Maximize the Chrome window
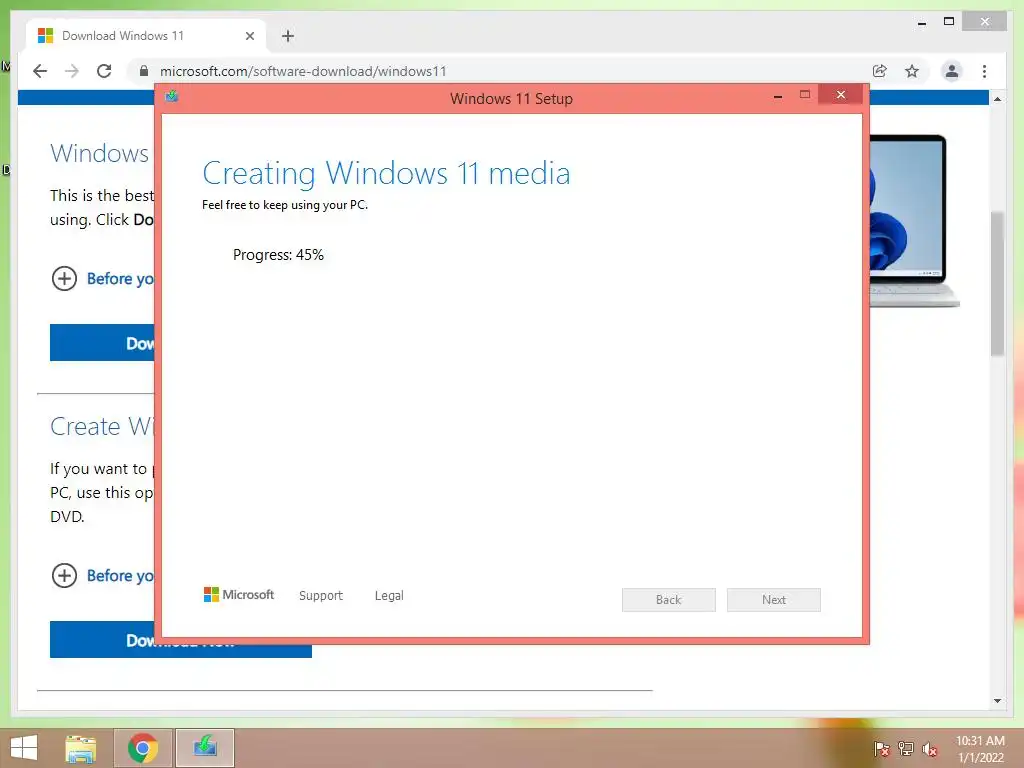 coord(949,22)
